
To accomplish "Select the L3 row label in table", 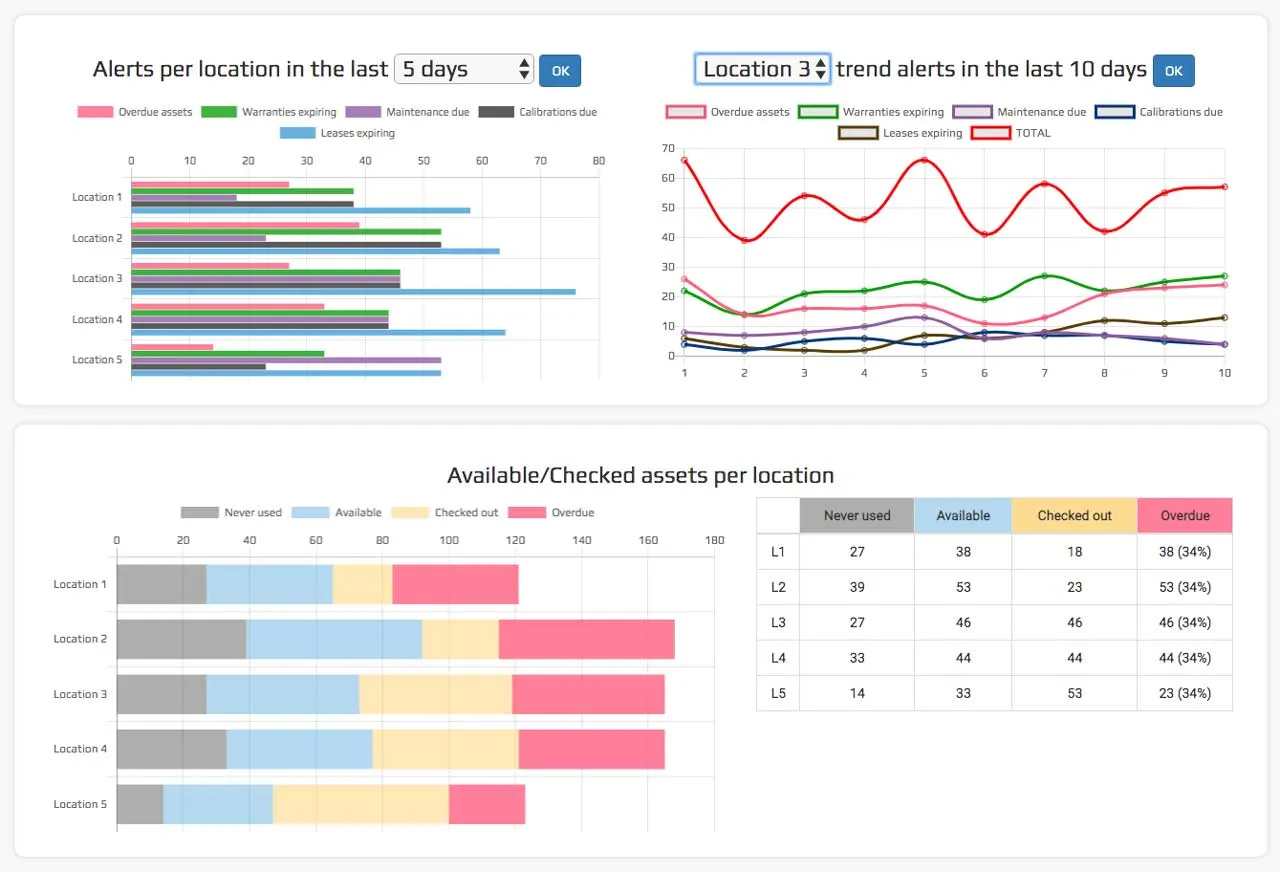I will [x=778, y=623].
